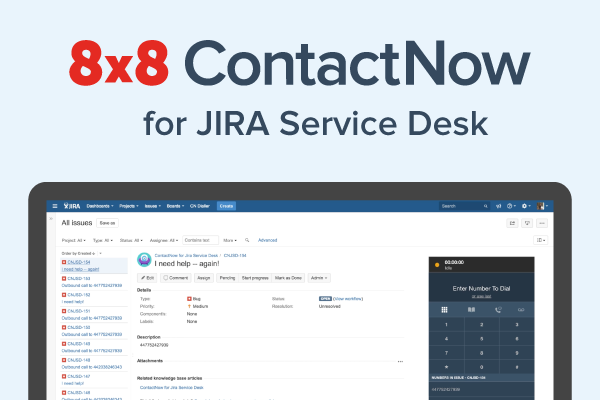Click the Comment button
Image resolution: width=600 pixels, height=400 pixels.
click(176, 278)
